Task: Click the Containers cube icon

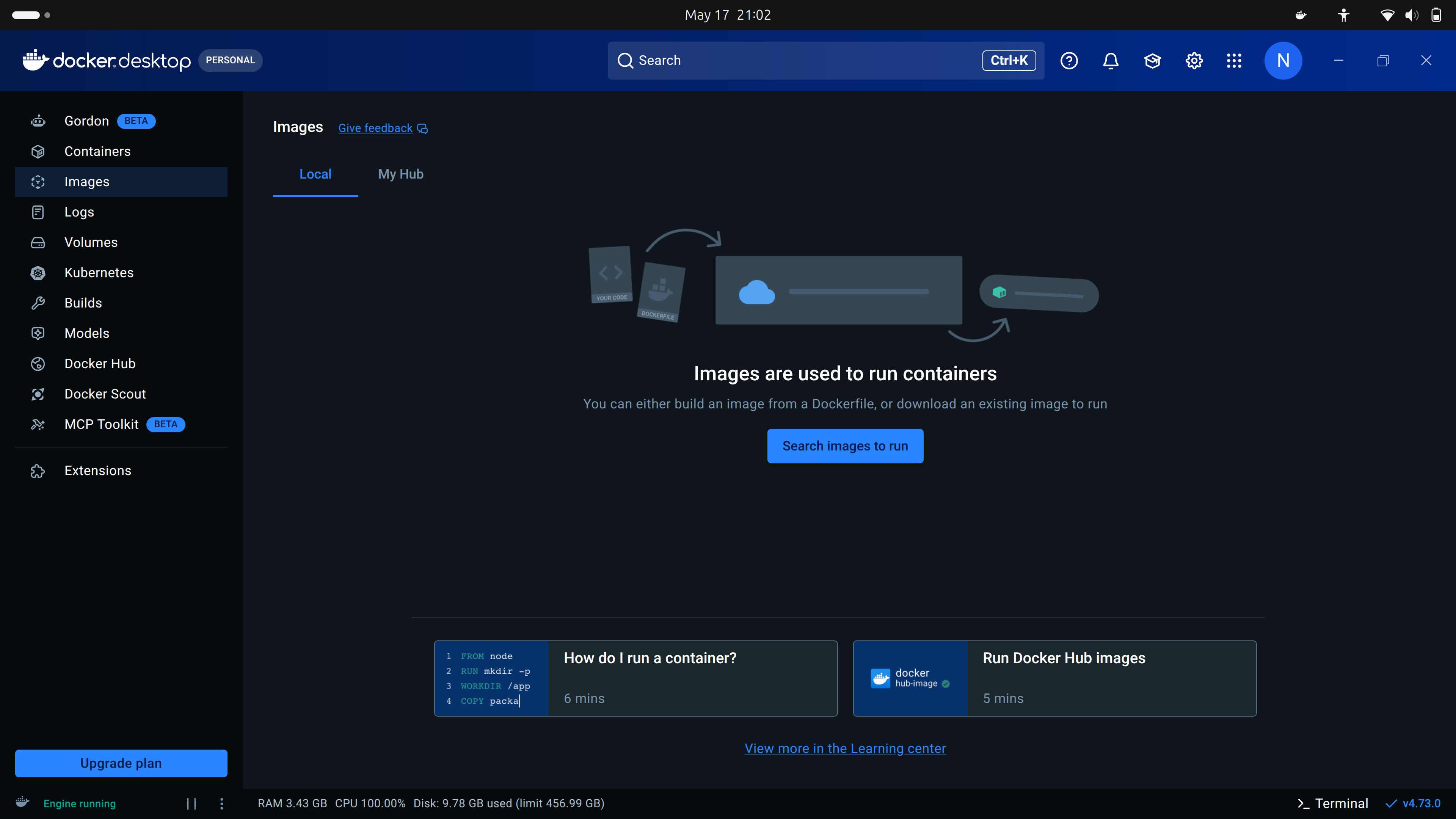Action: coord(38,152)
